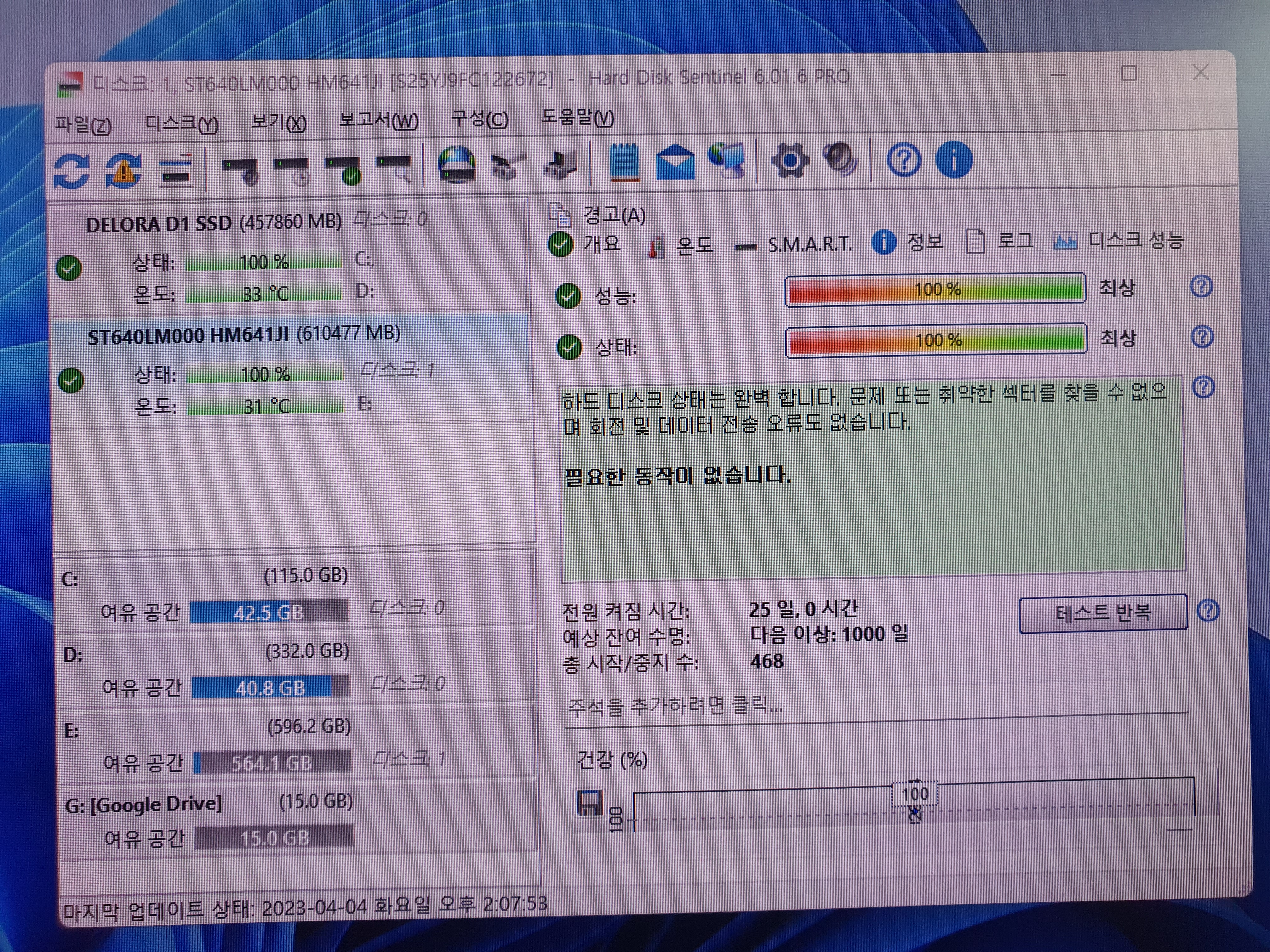Screen dimensions: 1270x952
Task: Click the speaker sound toolbar icon
Action: pos(840,160)
